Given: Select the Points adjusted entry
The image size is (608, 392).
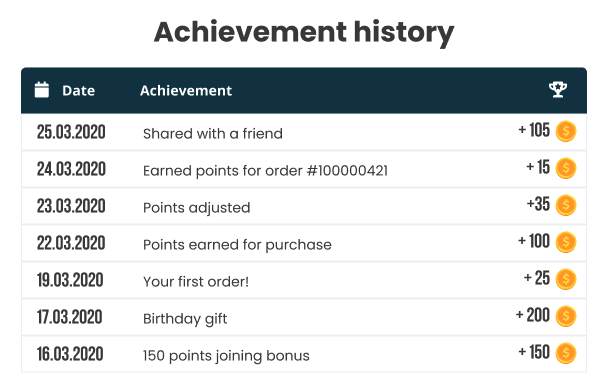Looking at the screenshot, I should [197, 208].
